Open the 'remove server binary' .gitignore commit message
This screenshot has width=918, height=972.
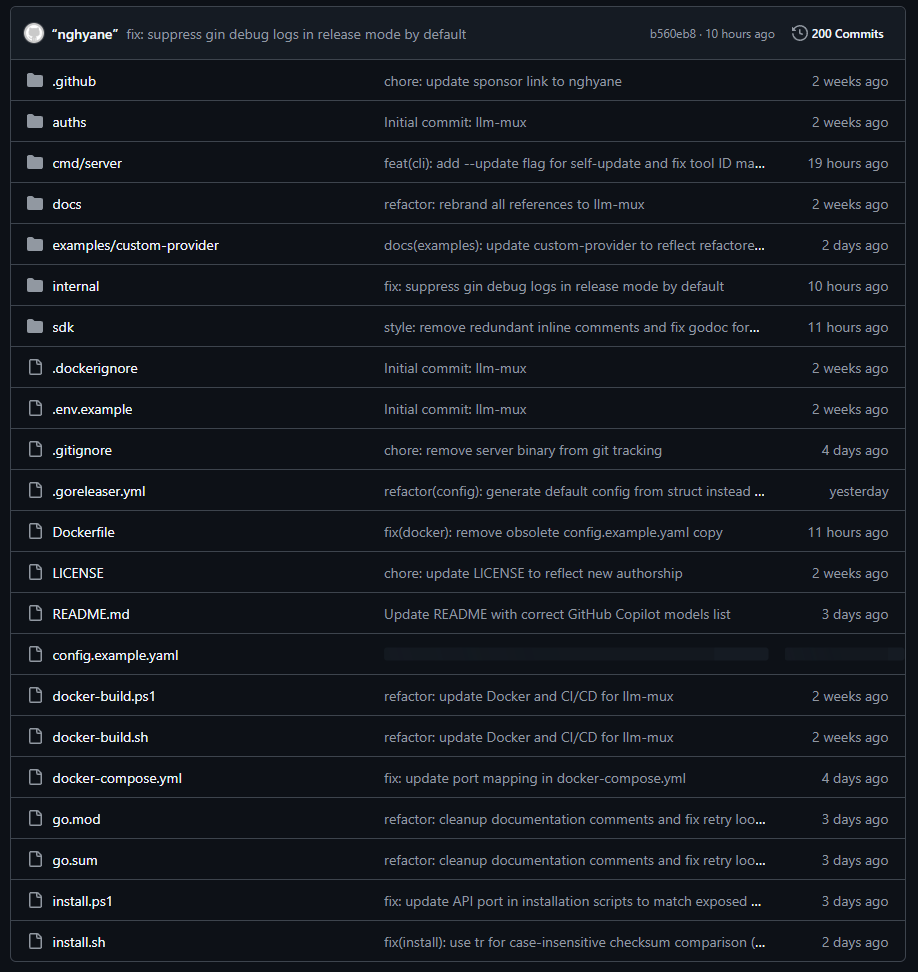coord(522,450)
